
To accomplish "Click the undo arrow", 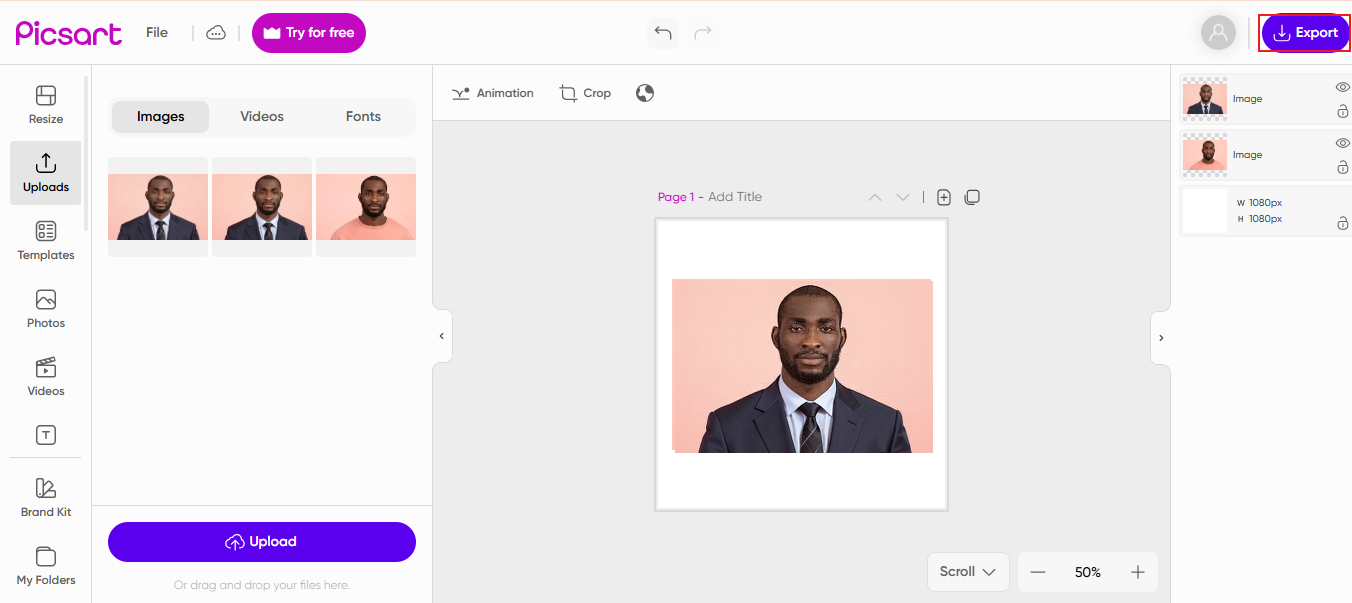I will coord(662,33).
